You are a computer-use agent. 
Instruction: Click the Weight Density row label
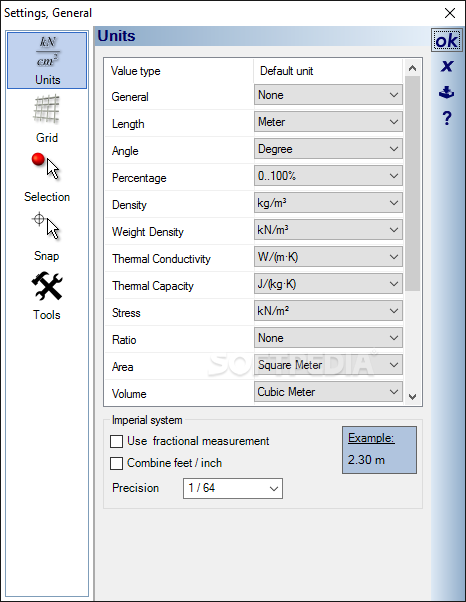(148, 232)
